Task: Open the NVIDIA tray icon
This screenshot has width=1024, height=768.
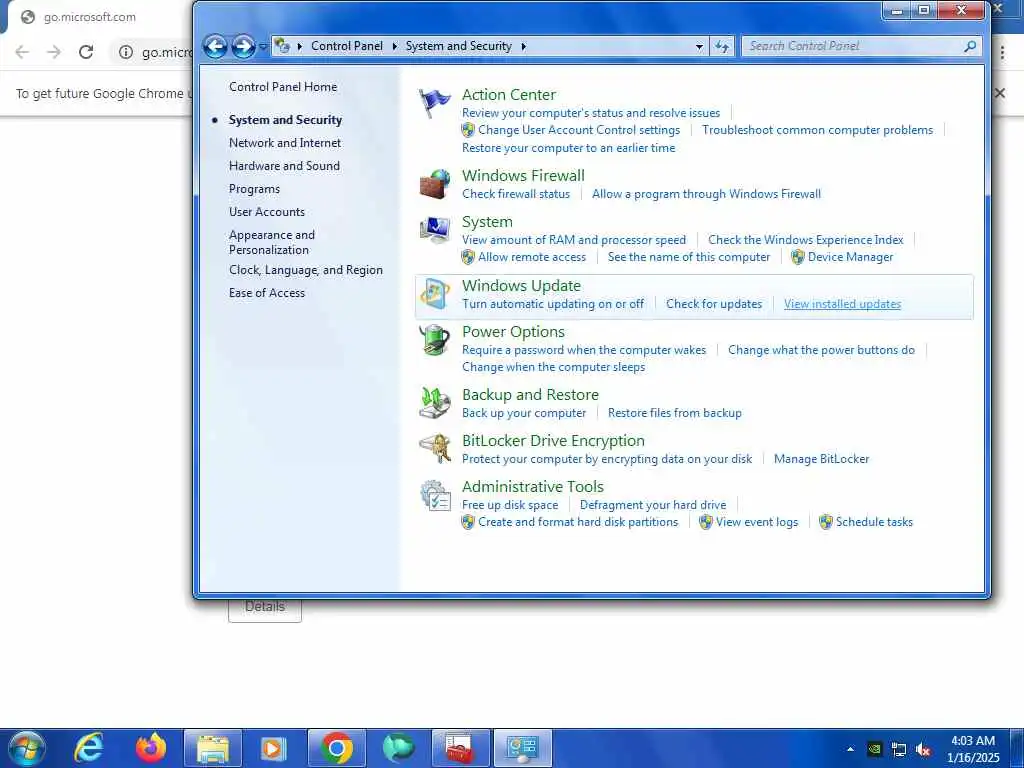Action: point(874,749)
